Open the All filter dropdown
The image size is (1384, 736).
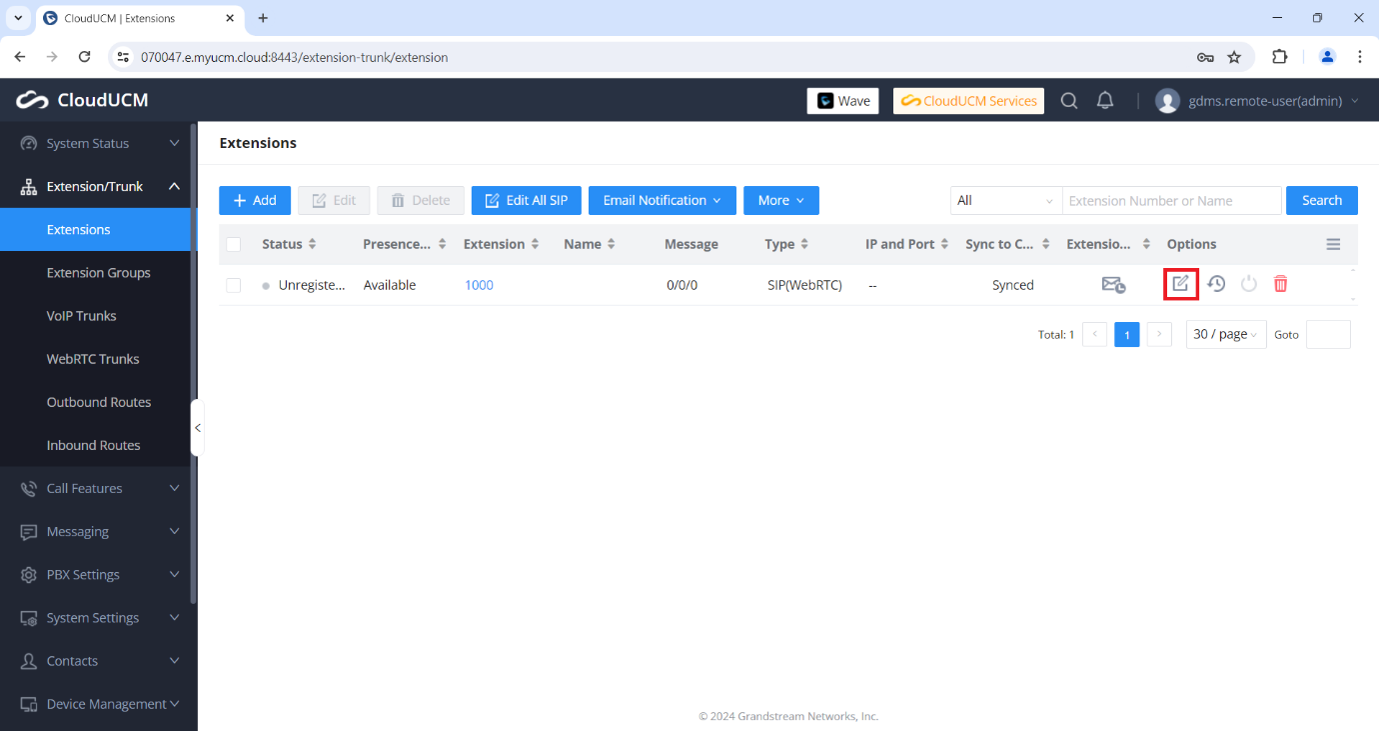coord(1005,200)
